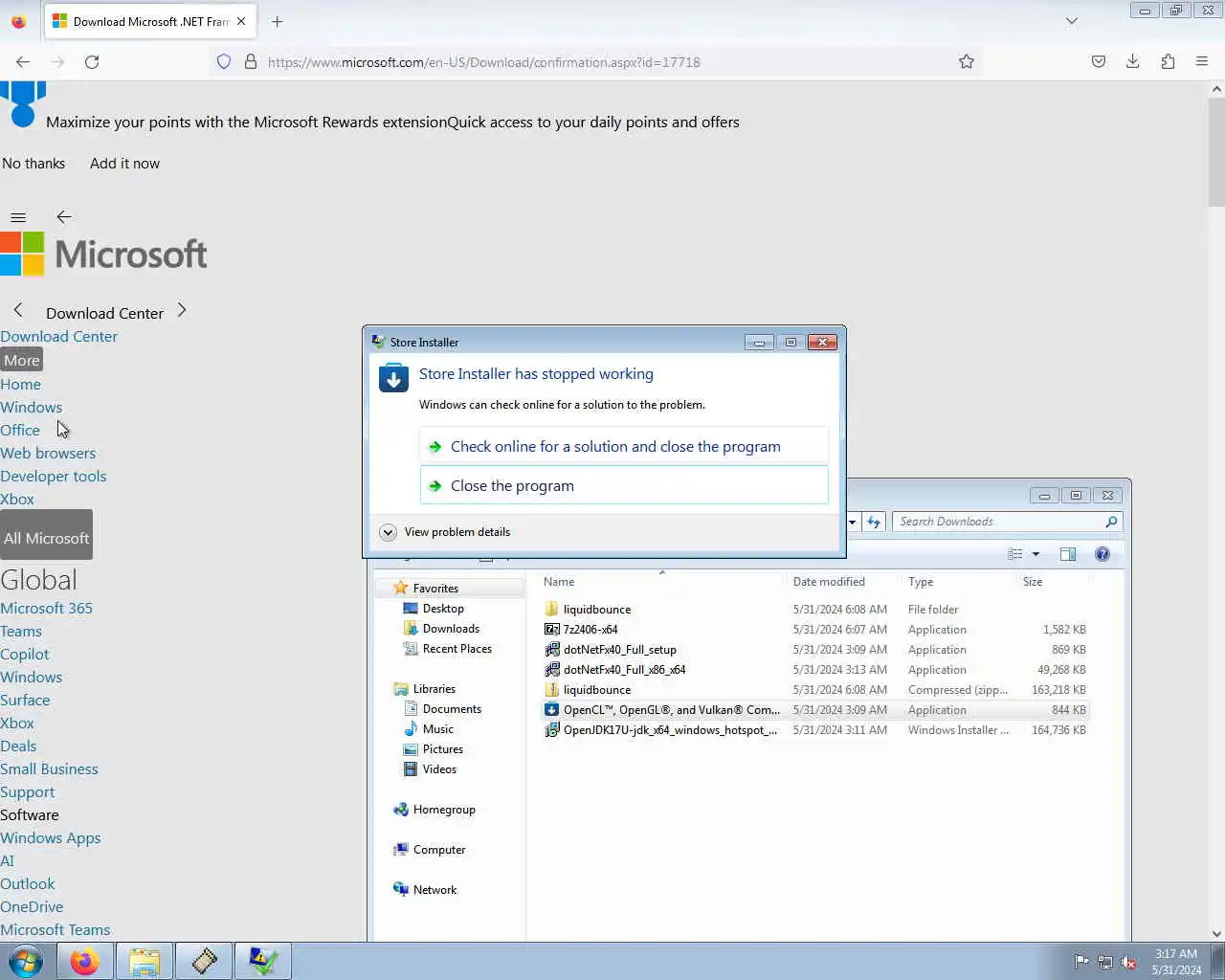Open Firefox from the taskbar
Image resolution: width=1225 pixels, height=980 pixels.
tap(84, 961)
